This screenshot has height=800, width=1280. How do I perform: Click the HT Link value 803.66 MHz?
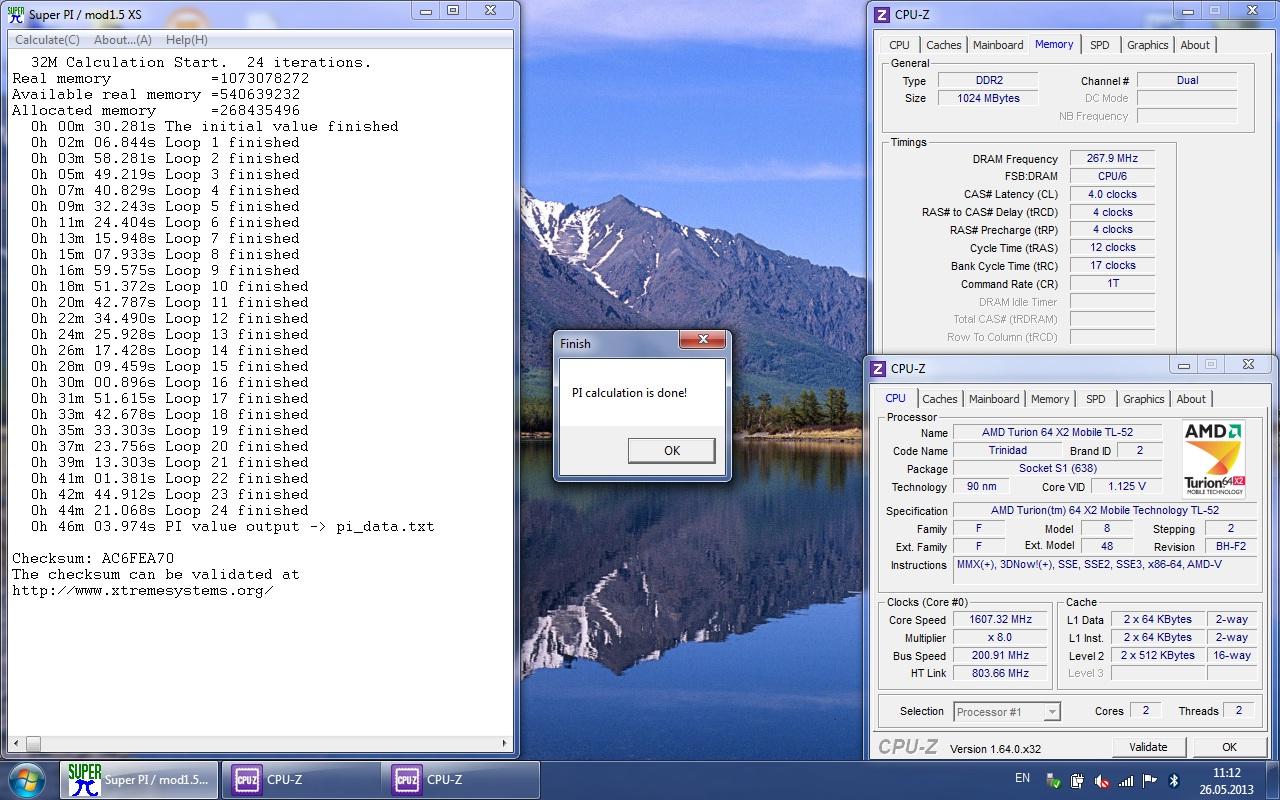point(1000,674)
